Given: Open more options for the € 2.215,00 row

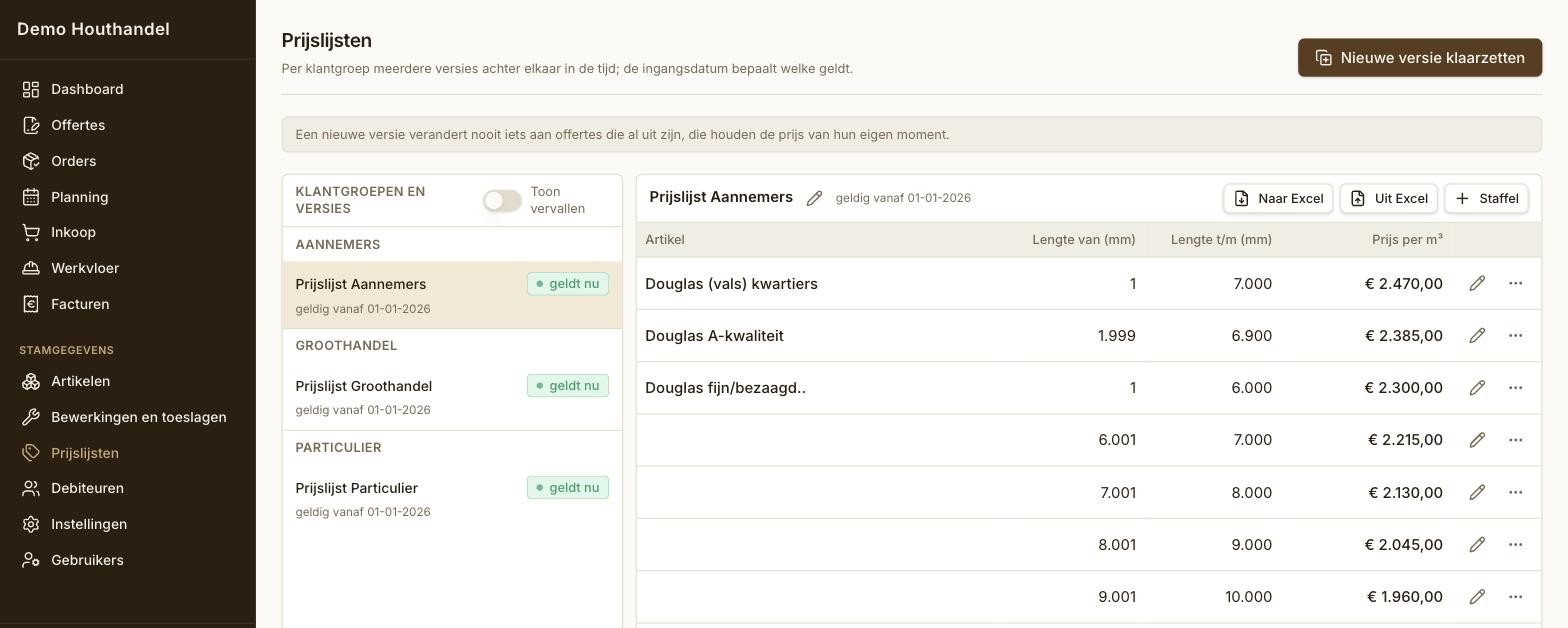Looking at the screenshot, I should [1515, 440].
